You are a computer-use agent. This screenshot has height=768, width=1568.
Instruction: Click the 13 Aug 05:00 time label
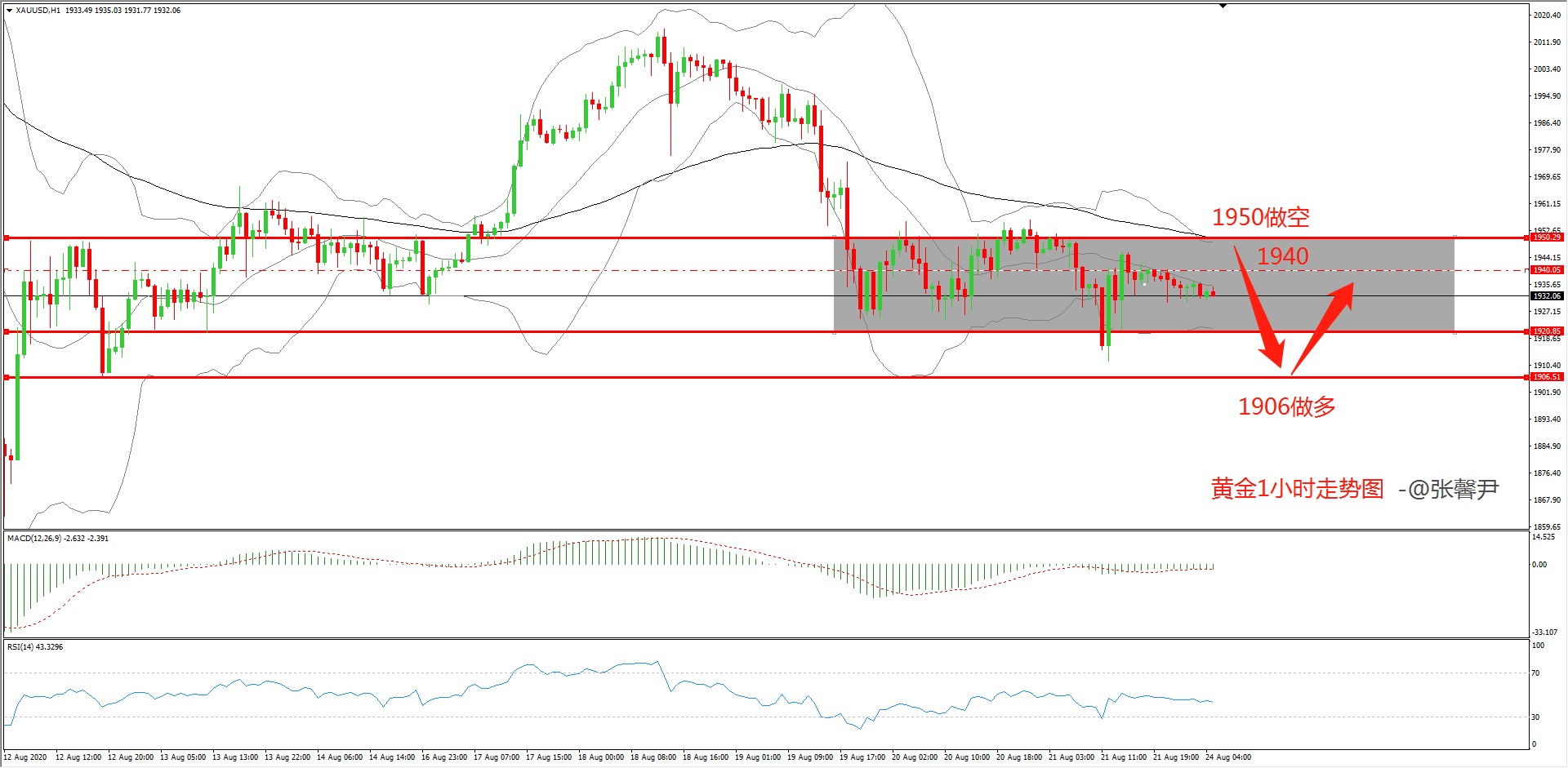(x=183, y=757)
